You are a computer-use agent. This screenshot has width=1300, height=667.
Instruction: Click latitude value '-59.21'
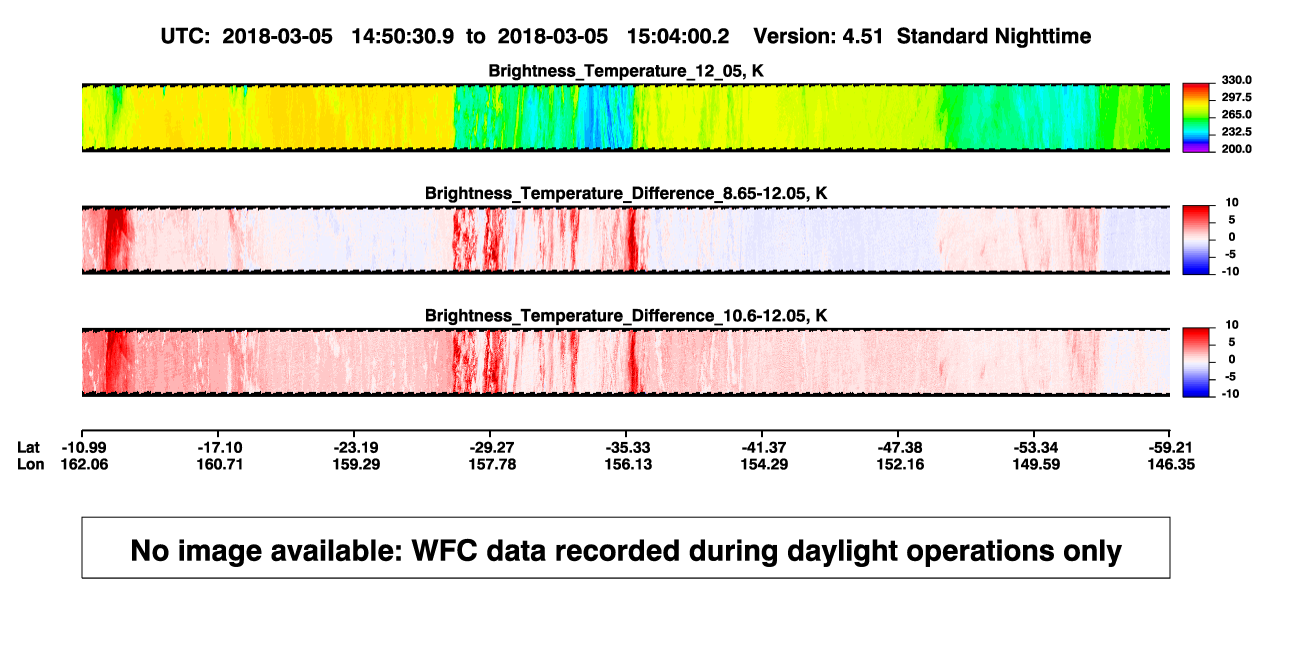click(1172, 447)
